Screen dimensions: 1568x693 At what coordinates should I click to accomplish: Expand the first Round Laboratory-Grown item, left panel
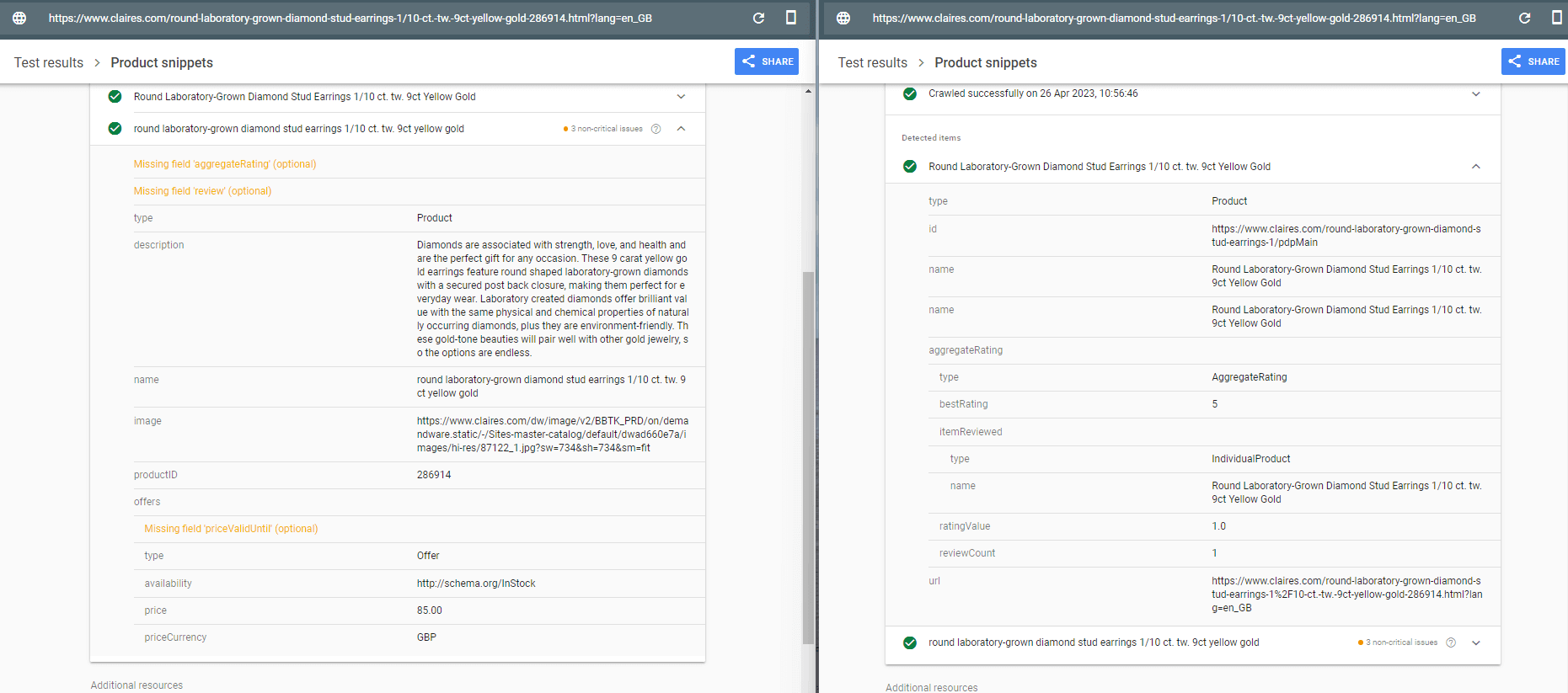(681, 97)
